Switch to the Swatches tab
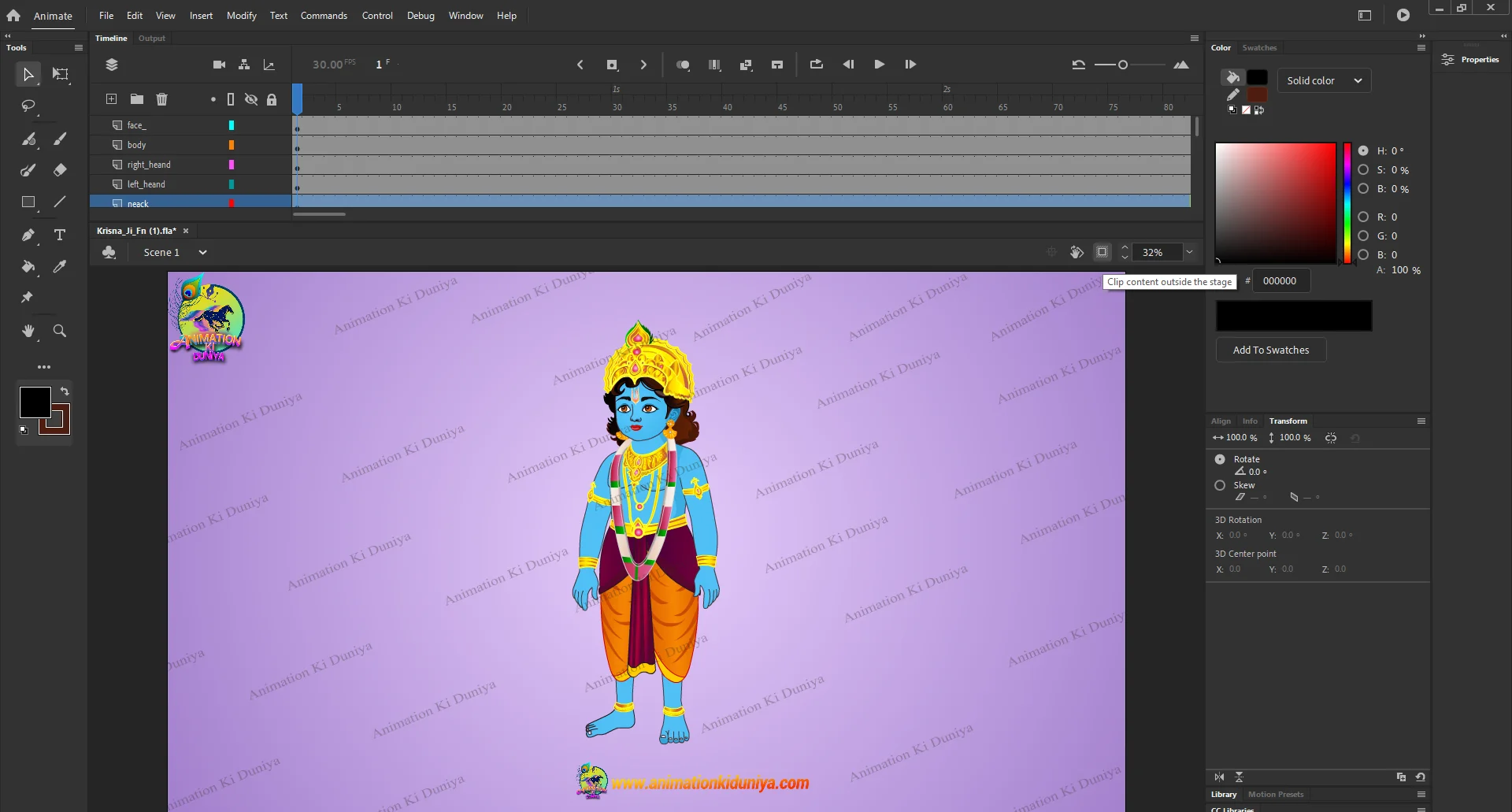Screen dimensions: 1512x812 tap(1259, 48)
